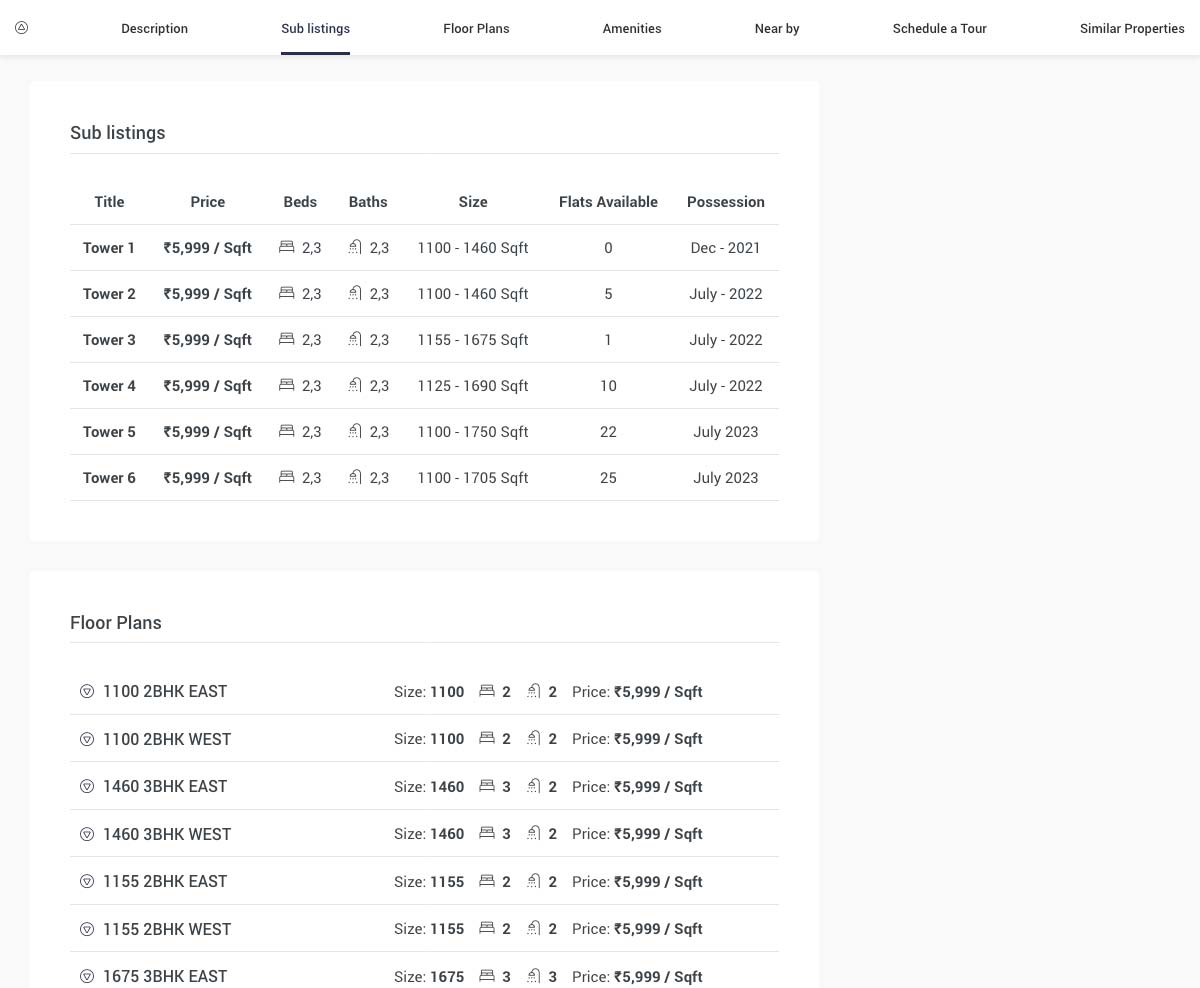
Task: Click bath icon in 1100 2BHK EAST row
Action: [534, 691]
